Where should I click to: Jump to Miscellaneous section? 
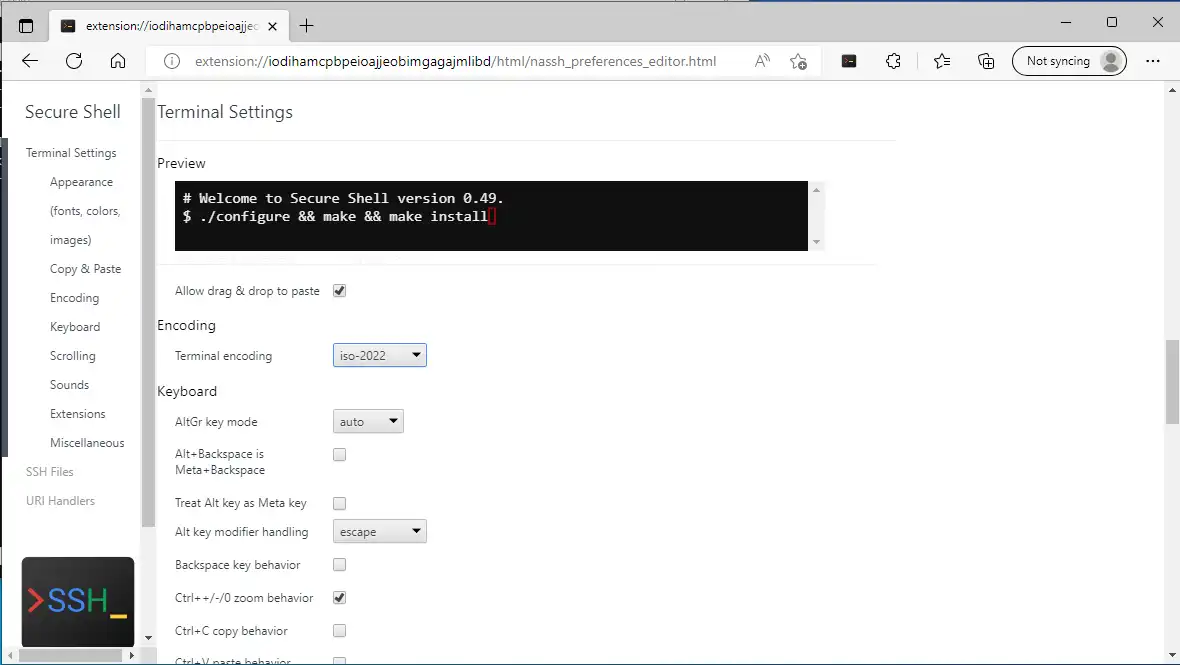(87, 442)
